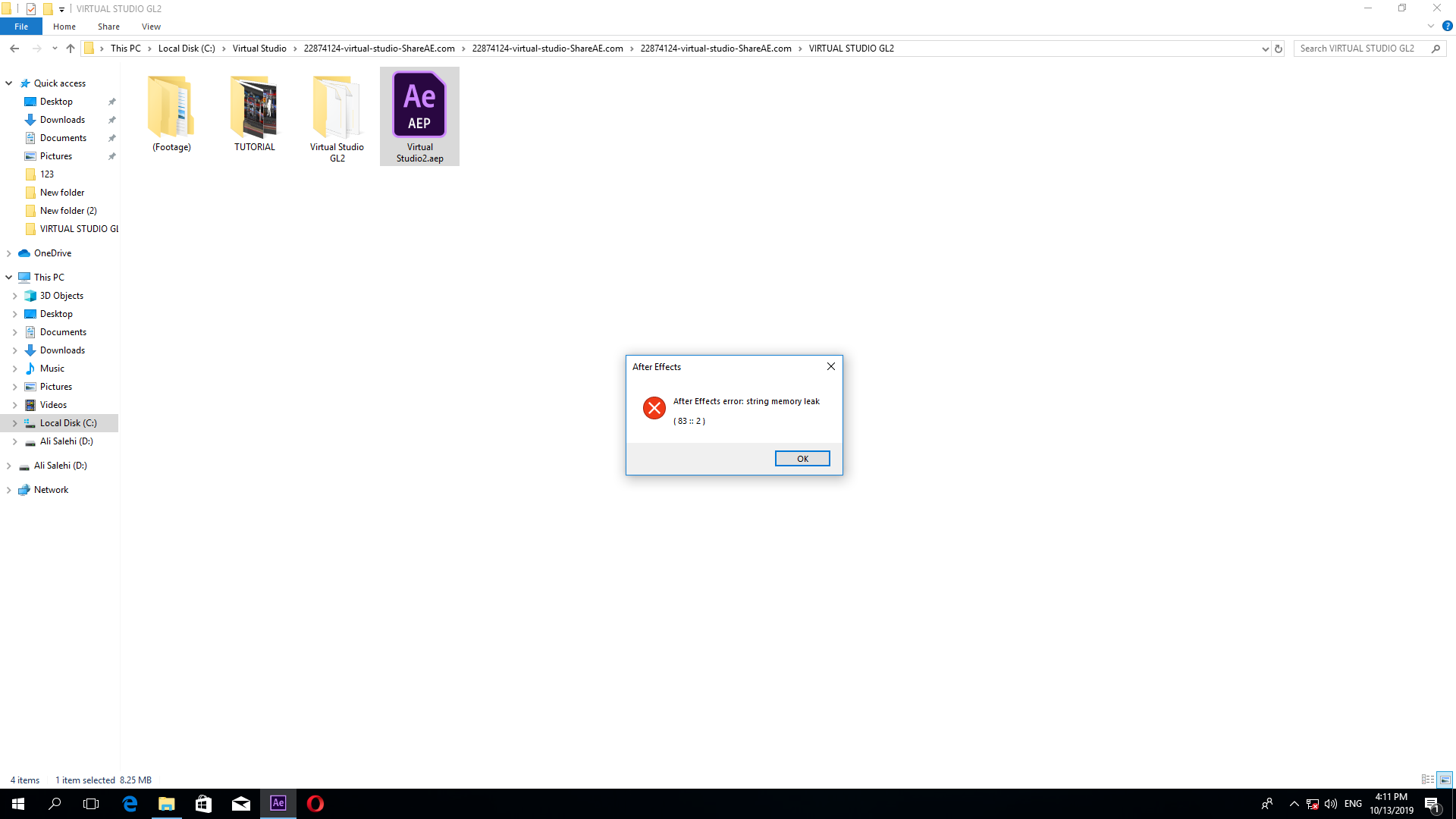Click the Search icon in taskbar
The height and width of the screenshot is (819, 1456).
[55, 804]
